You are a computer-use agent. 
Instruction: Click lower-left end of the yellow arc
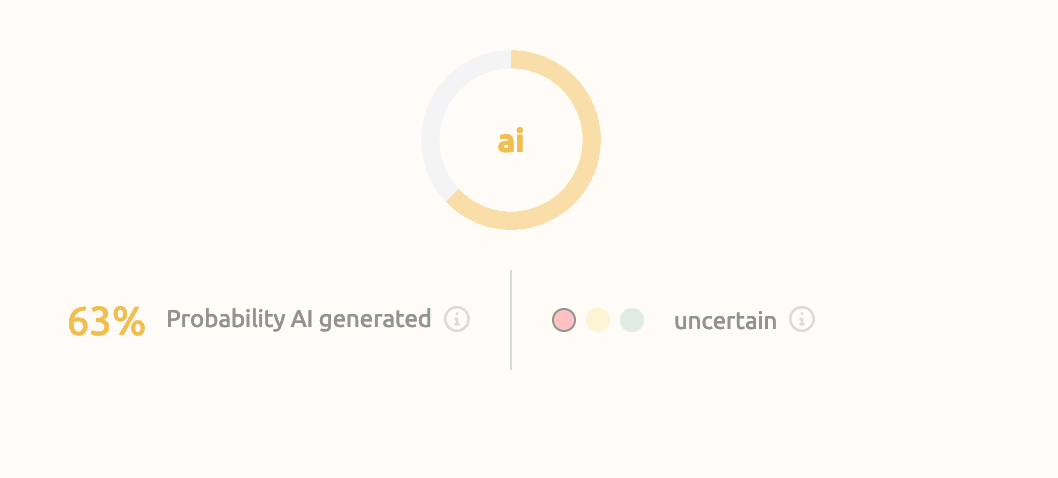pyautogui.click(x=453, y=196)
